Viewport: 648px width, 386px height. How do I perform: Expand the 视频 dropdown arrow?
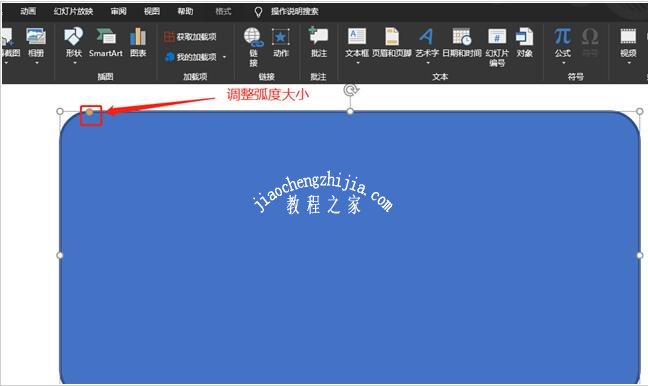point(629,63)
